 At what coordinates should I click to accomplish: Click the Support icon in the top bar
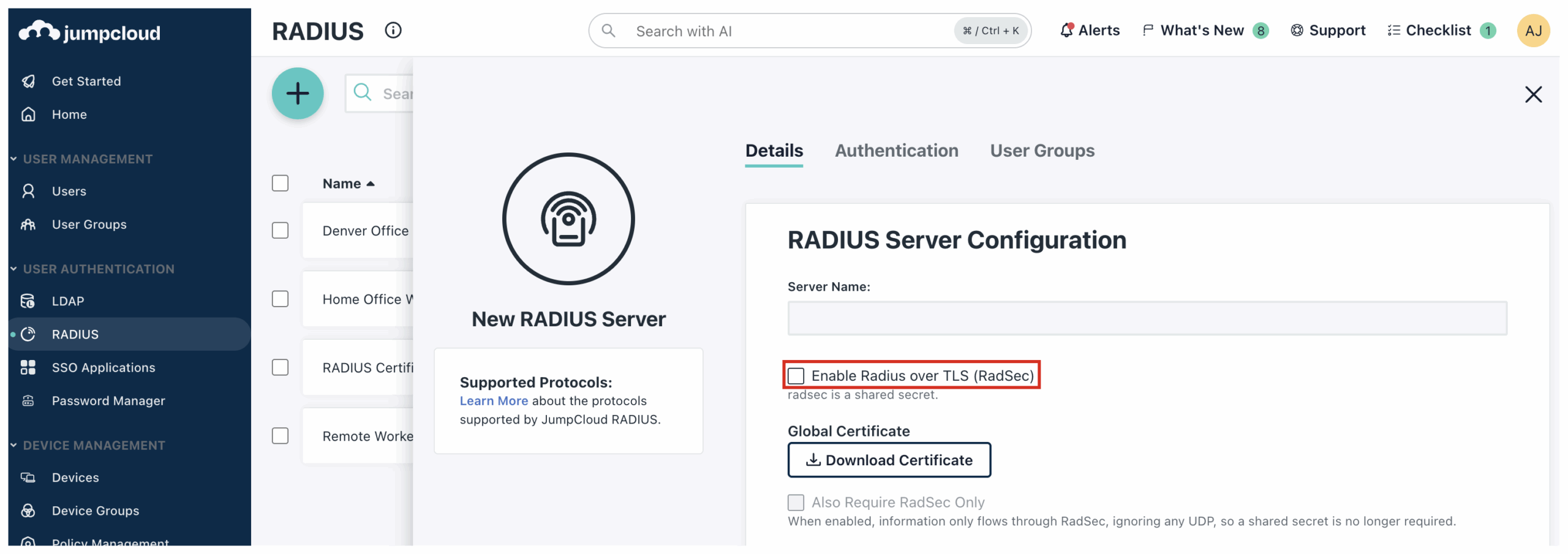[x=1297, y=30]
